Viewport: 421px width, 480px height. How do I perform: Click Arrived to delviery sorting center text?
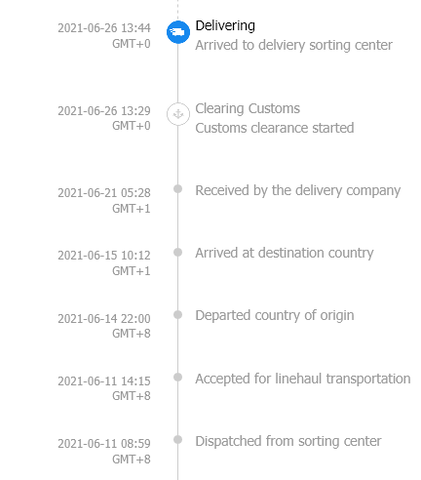[294, 45]
